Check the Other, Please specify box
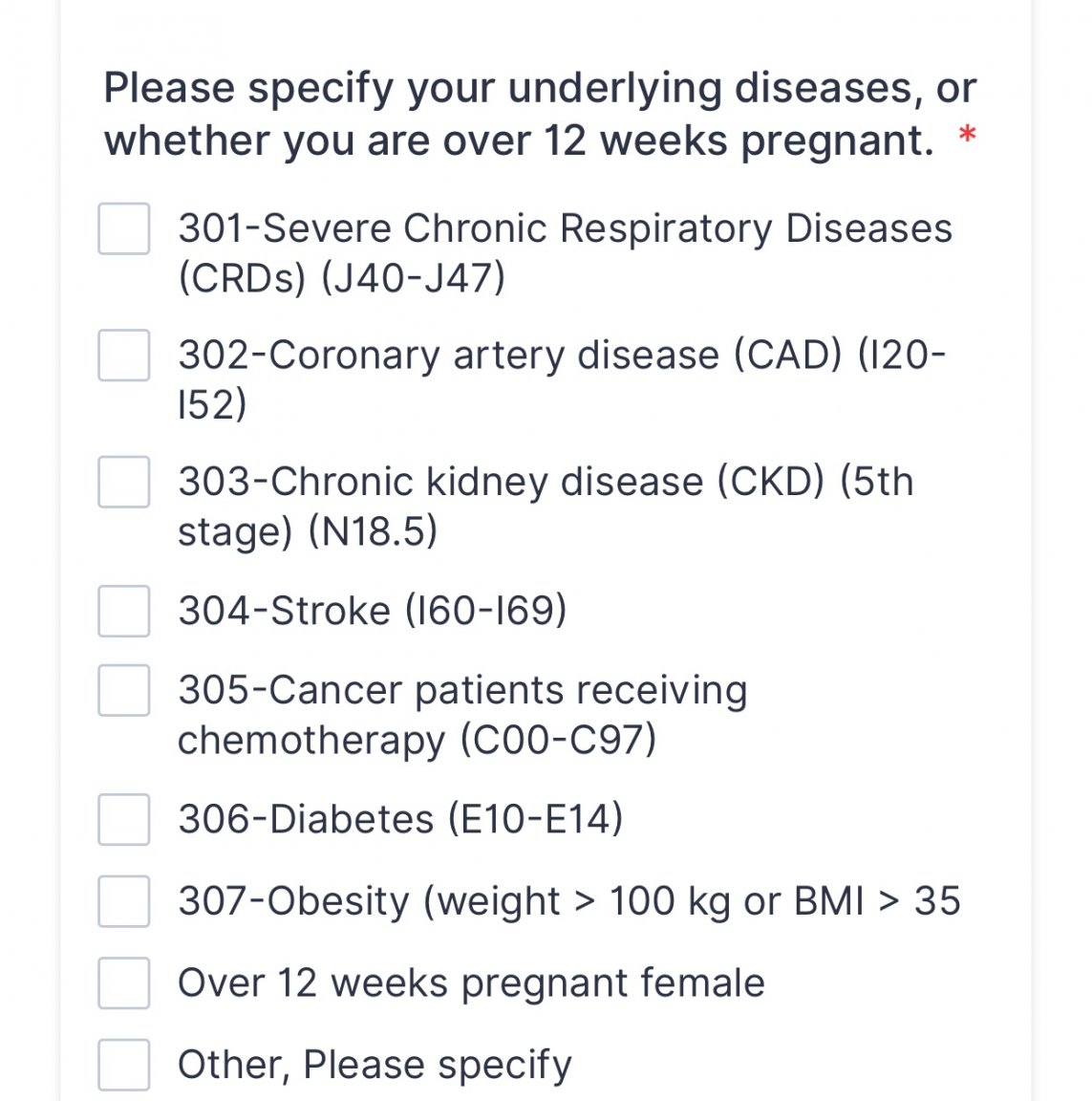 (123, 1066)
